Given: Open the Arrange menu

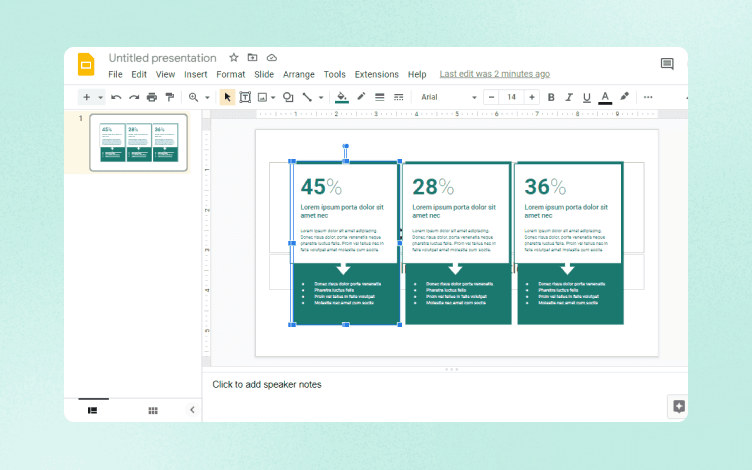Looking at the screenshot, I should coord(299,74).
